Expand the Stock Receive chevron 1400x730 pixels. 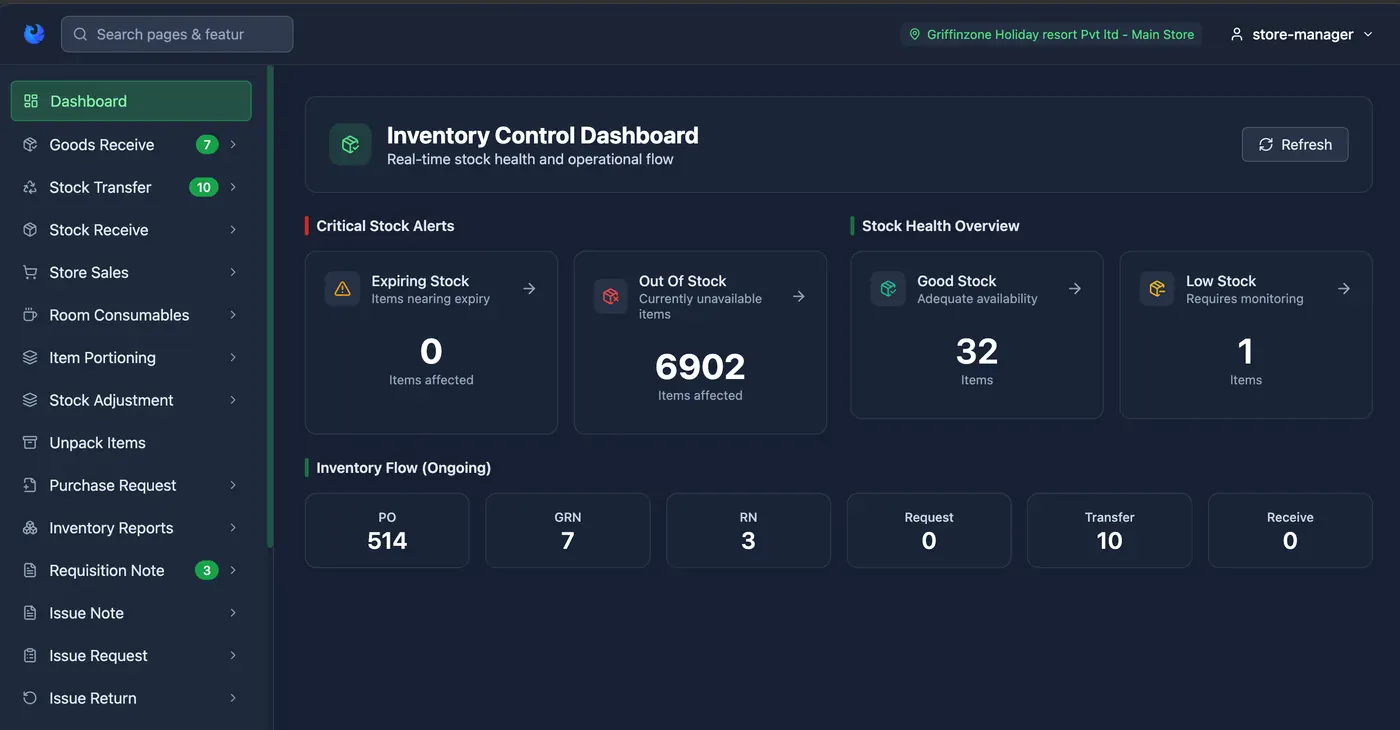(233, 230)
